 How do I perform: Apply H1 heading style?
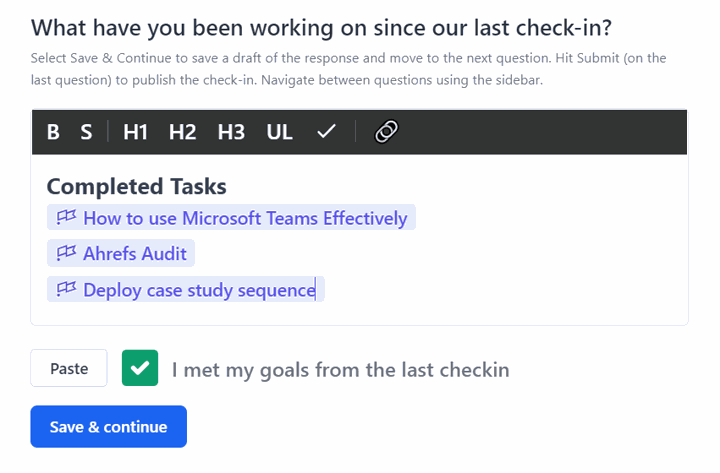pyautogui.click(x=135, y=132)
